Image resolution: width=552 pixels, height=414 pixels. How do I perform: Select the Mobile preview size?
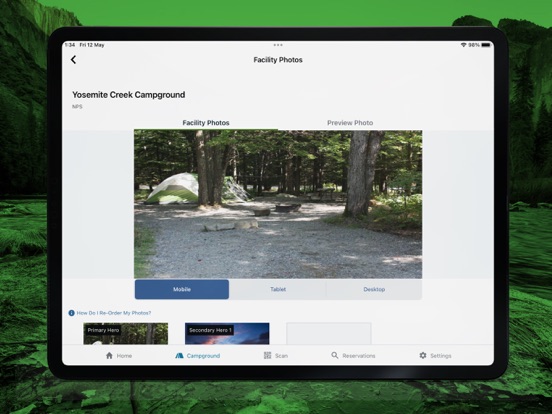182,289
